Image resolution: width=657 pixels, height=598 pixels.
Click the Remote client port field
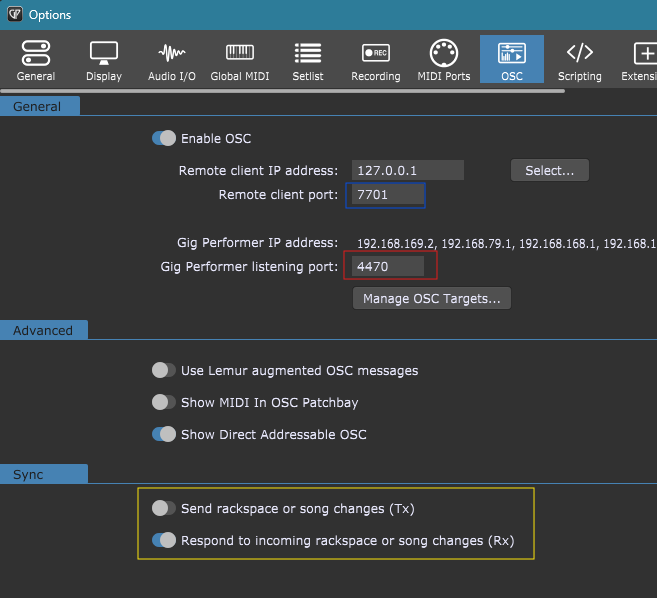click(x=385, y=195)
